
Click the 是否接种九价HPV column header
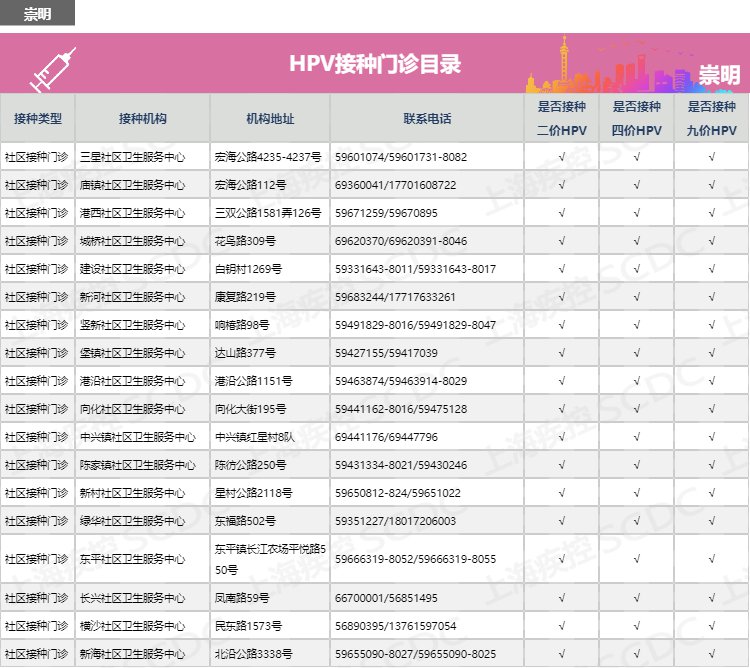711,118
